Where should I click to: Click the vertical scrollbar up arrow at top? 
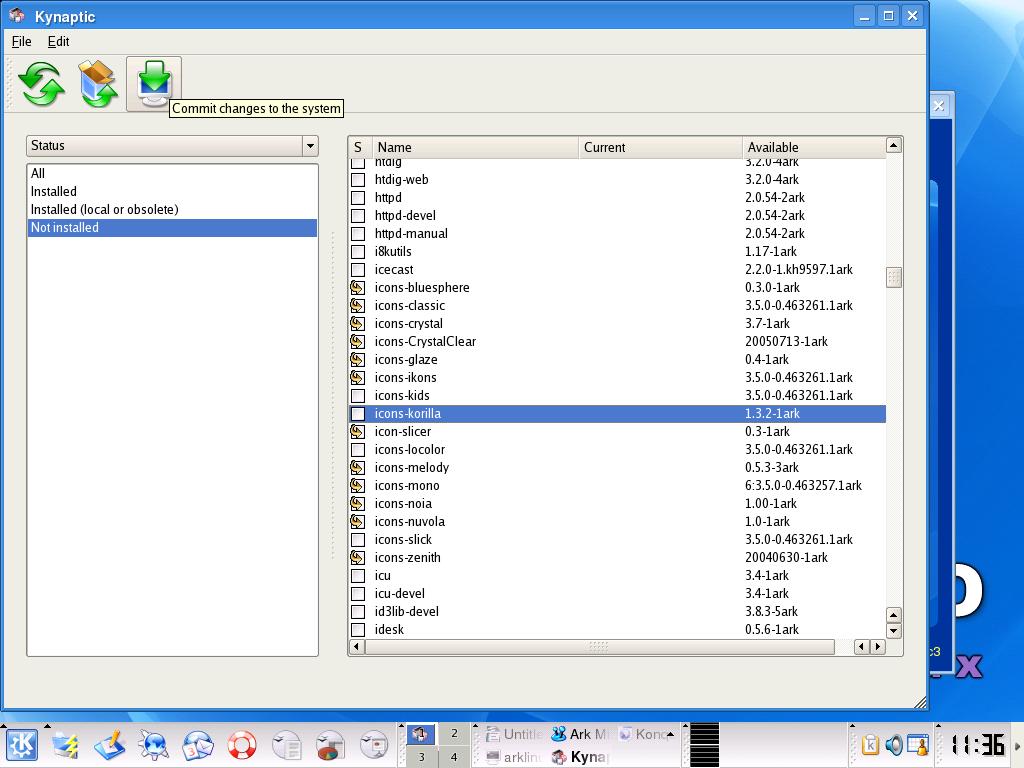pos(894,145)
